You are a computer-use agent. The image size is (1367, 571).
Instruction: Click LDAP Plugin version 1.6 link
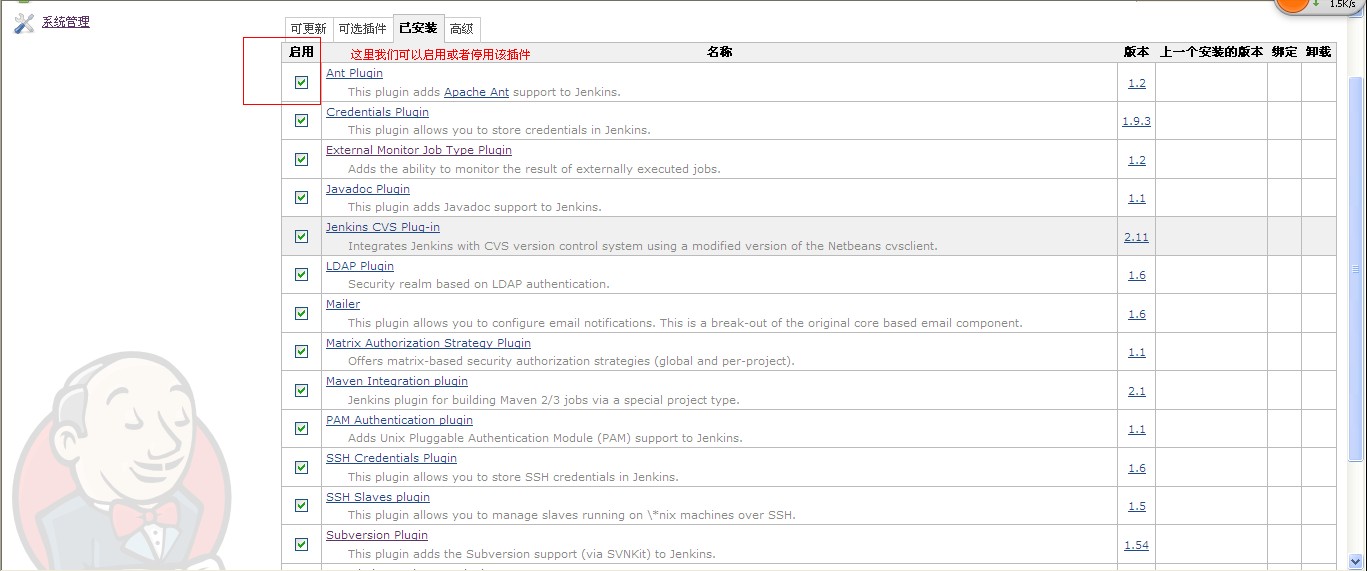point(1137,275)
